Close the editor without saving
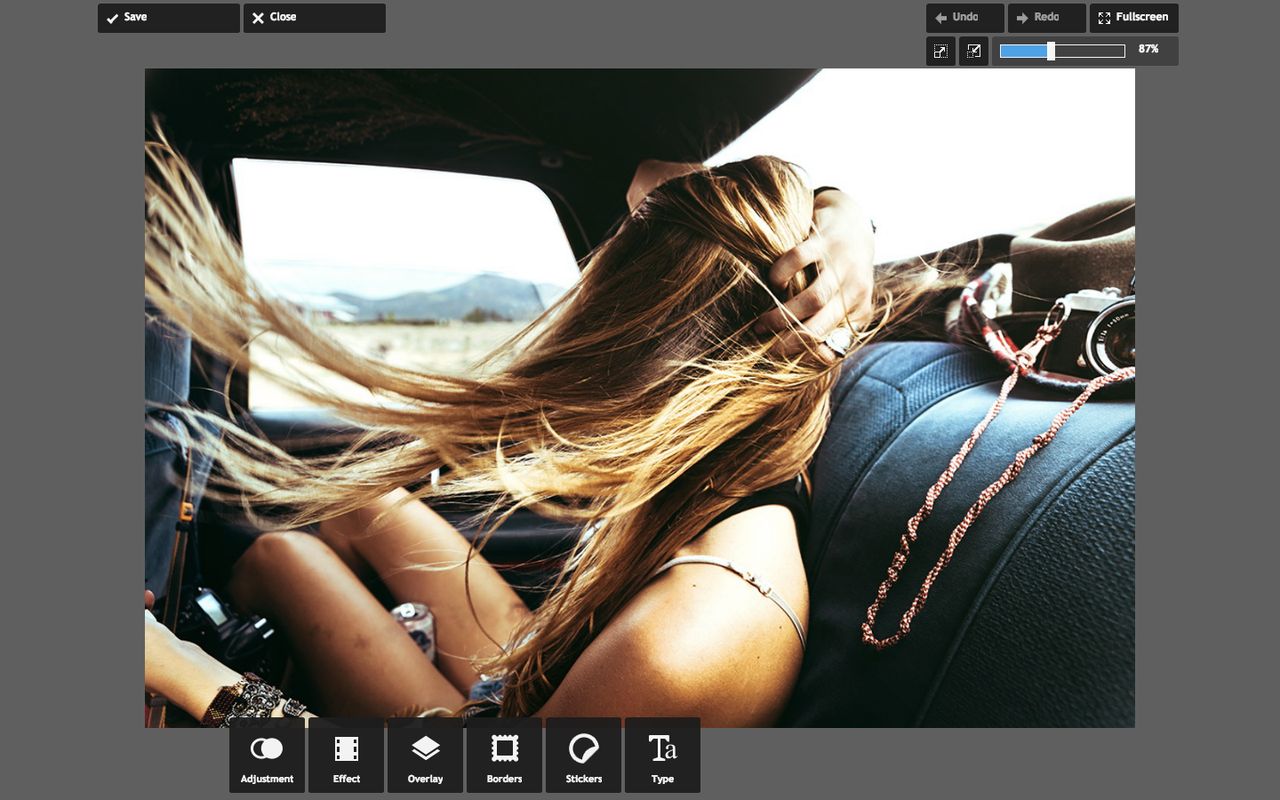Screen dimensions: 1280x800 [x=314, y=18]
